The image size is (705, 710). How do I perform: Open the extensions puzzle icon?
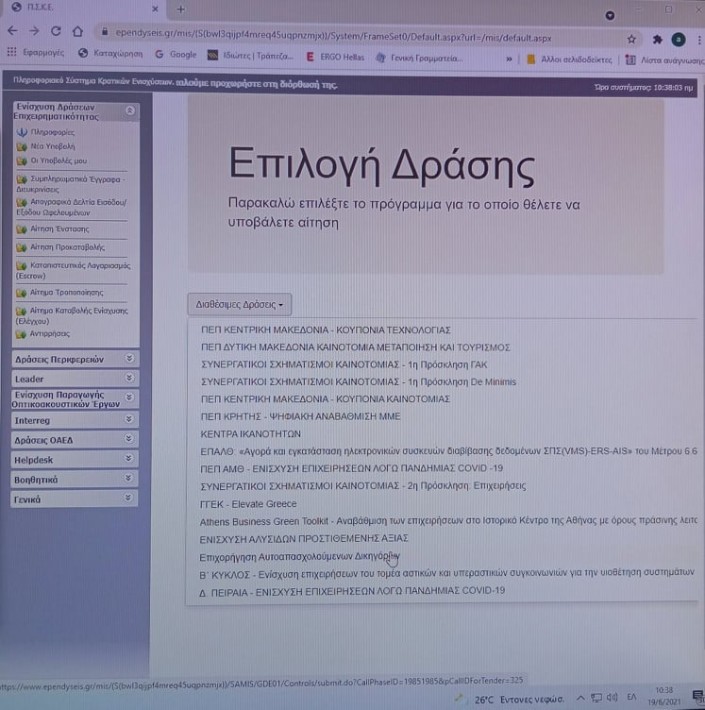(x=657, y=40)
